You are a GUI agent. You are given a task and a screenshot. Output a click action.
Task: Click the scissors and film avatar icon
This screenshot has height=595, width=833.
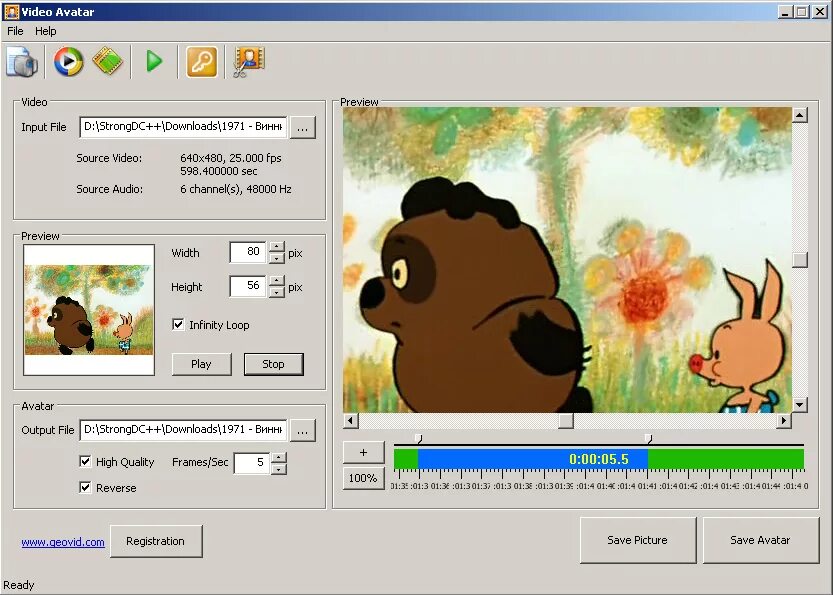(x=249, y=62)
